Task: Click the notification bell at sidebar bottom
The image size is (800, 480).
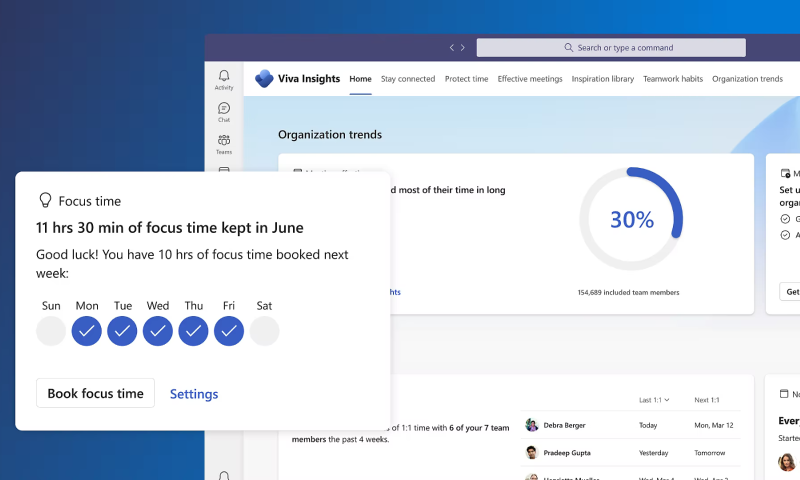Action: click(x=223, y=476)
